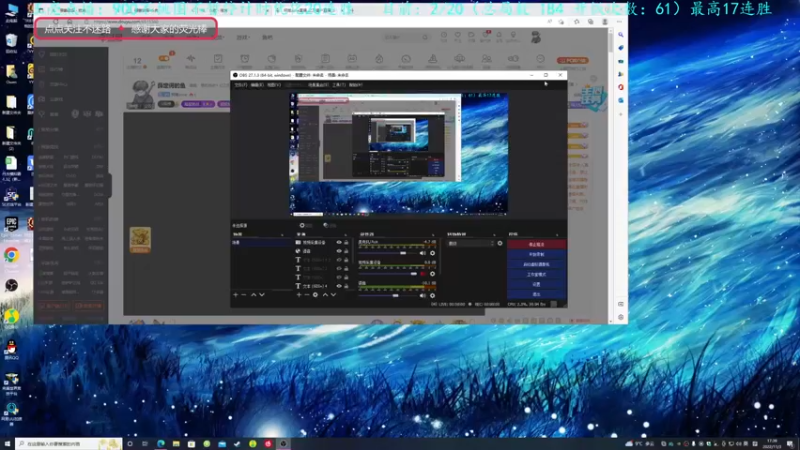Toggle visibility of the globe-icon source
800x450 pixels.
click(x=339, y=251)
